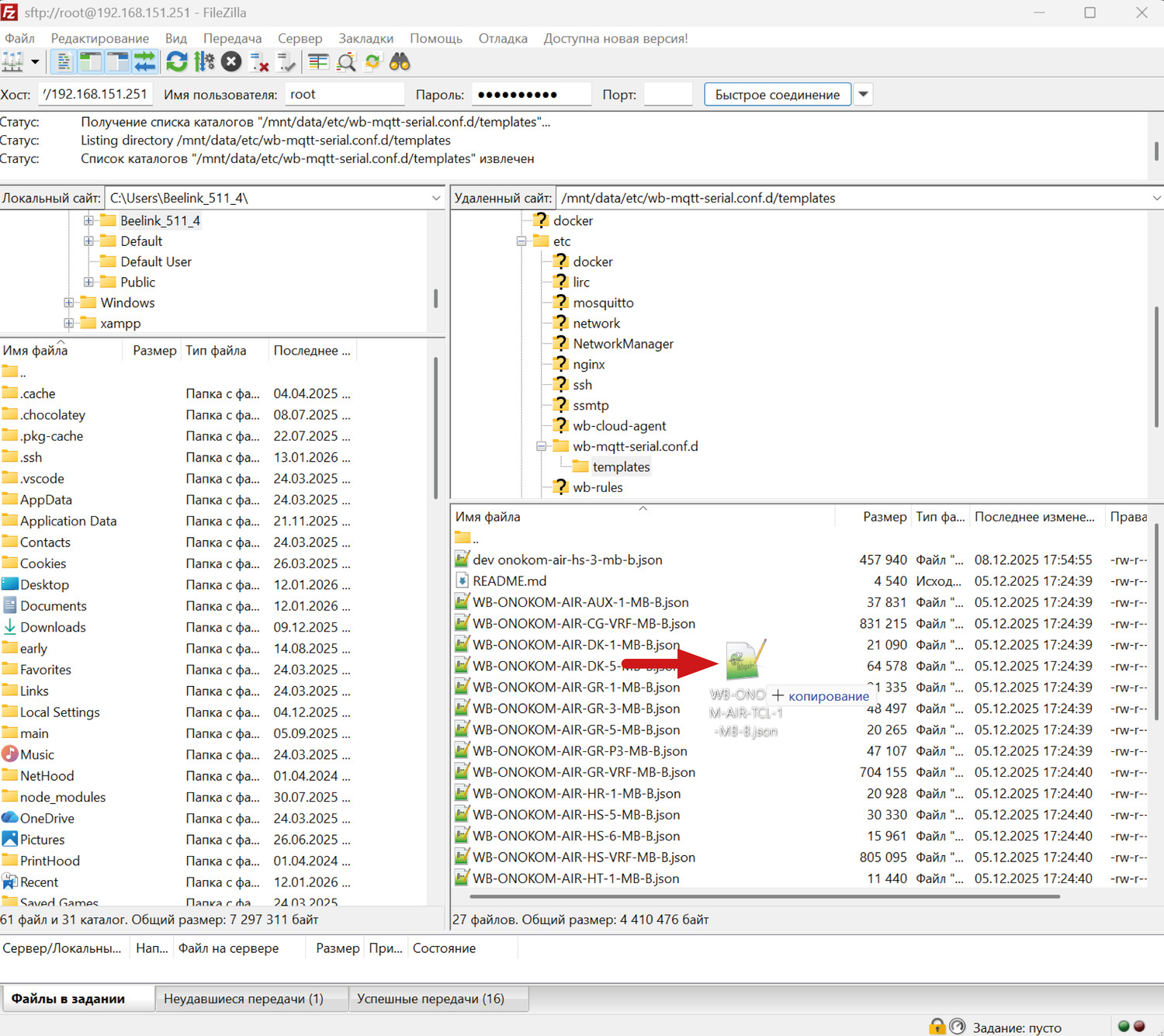Sort local files by Тип файла column
The height and width of the screenshot is (1036, 1164).
tap(225, 351)
